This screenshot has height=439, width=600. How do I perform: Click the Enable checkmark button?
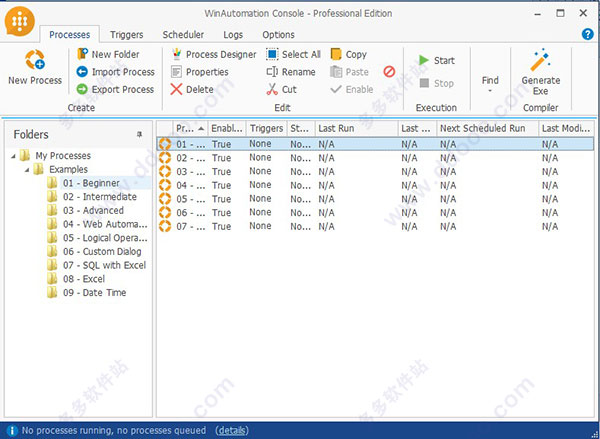(x=352, y=90)
